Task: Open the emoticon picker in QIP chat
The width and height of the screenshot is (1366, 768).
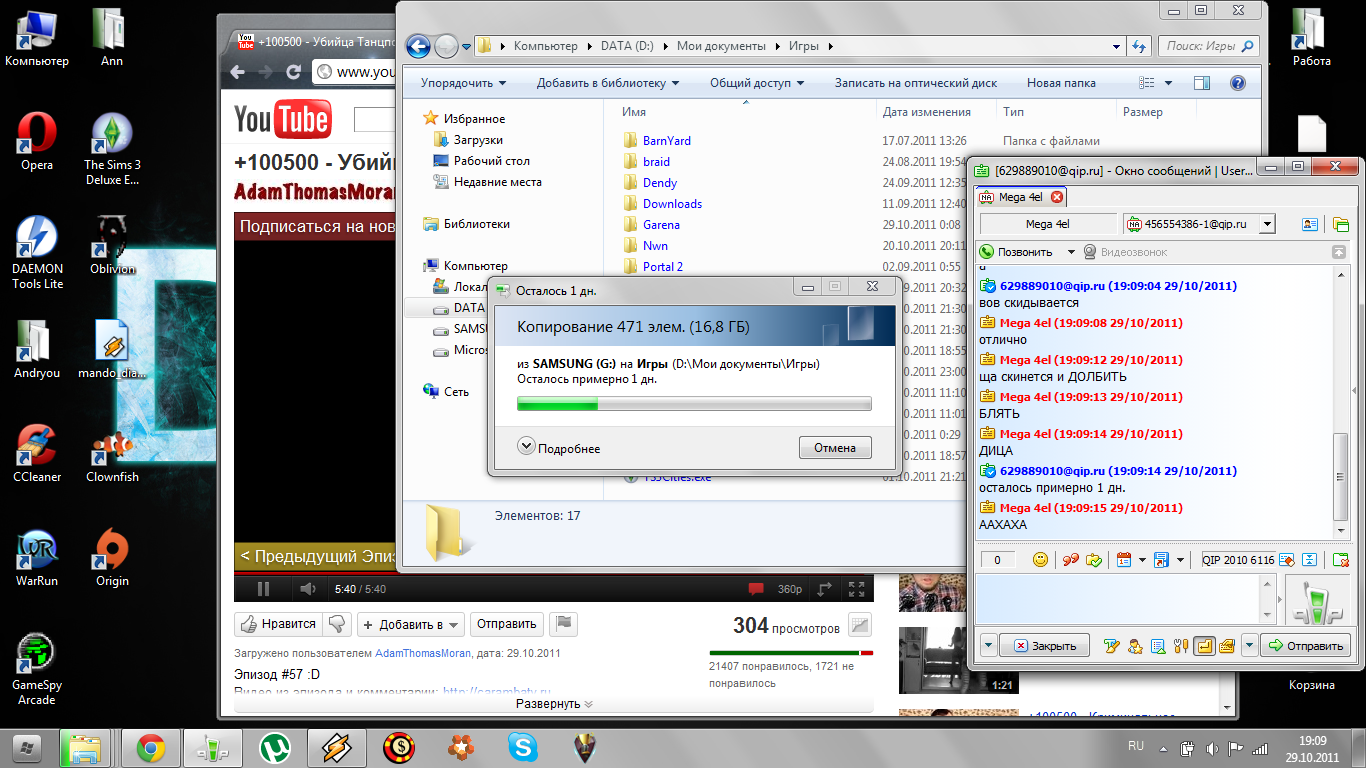Action: (x=1040, y=560)
